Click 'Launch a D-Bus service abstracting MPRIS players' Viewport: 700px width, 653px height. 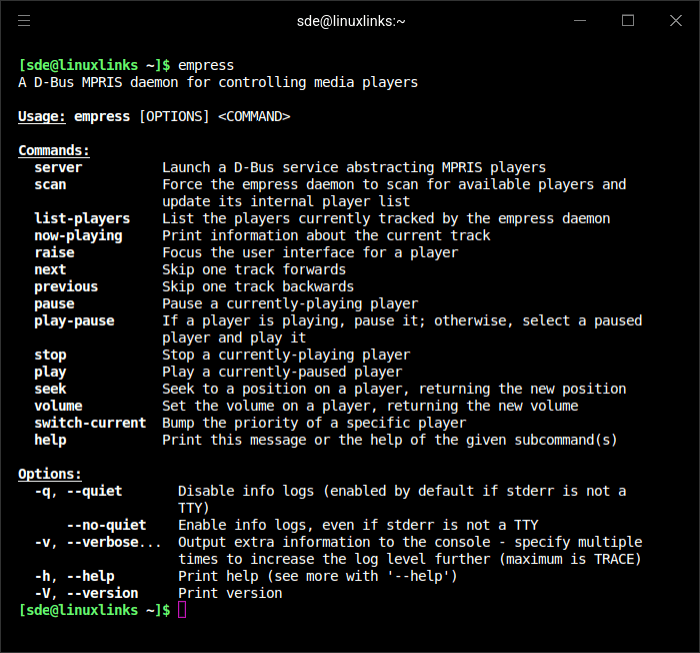pos(354,167)
